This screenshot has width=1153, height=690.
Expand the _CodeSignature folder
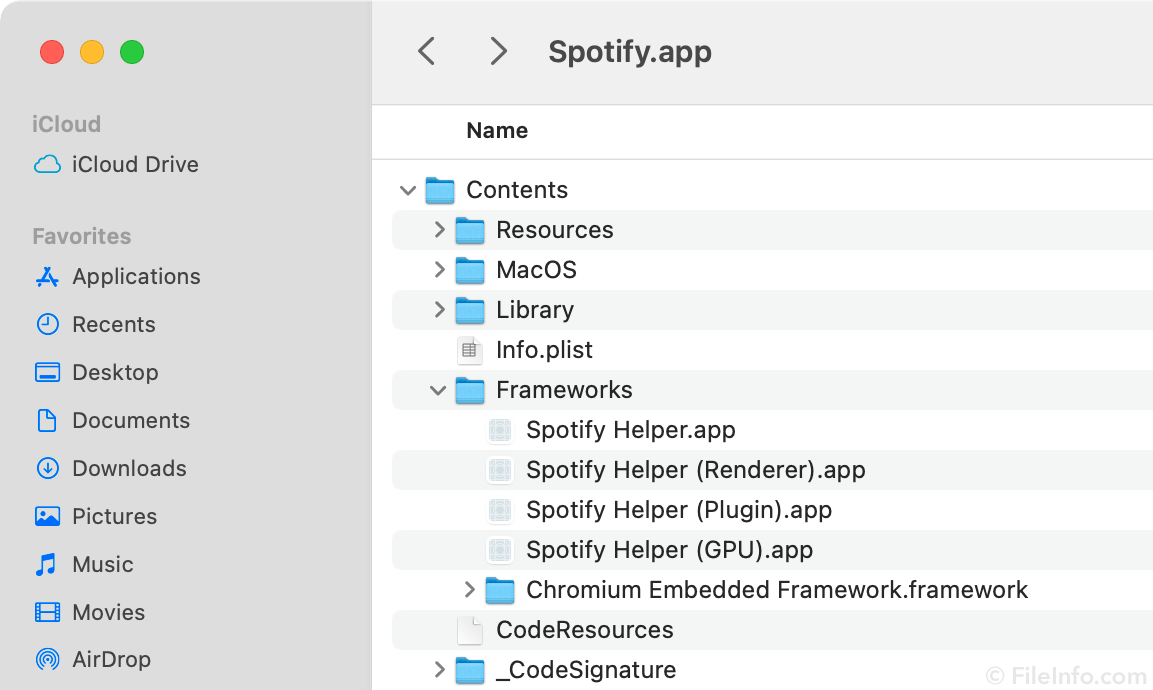439,670
